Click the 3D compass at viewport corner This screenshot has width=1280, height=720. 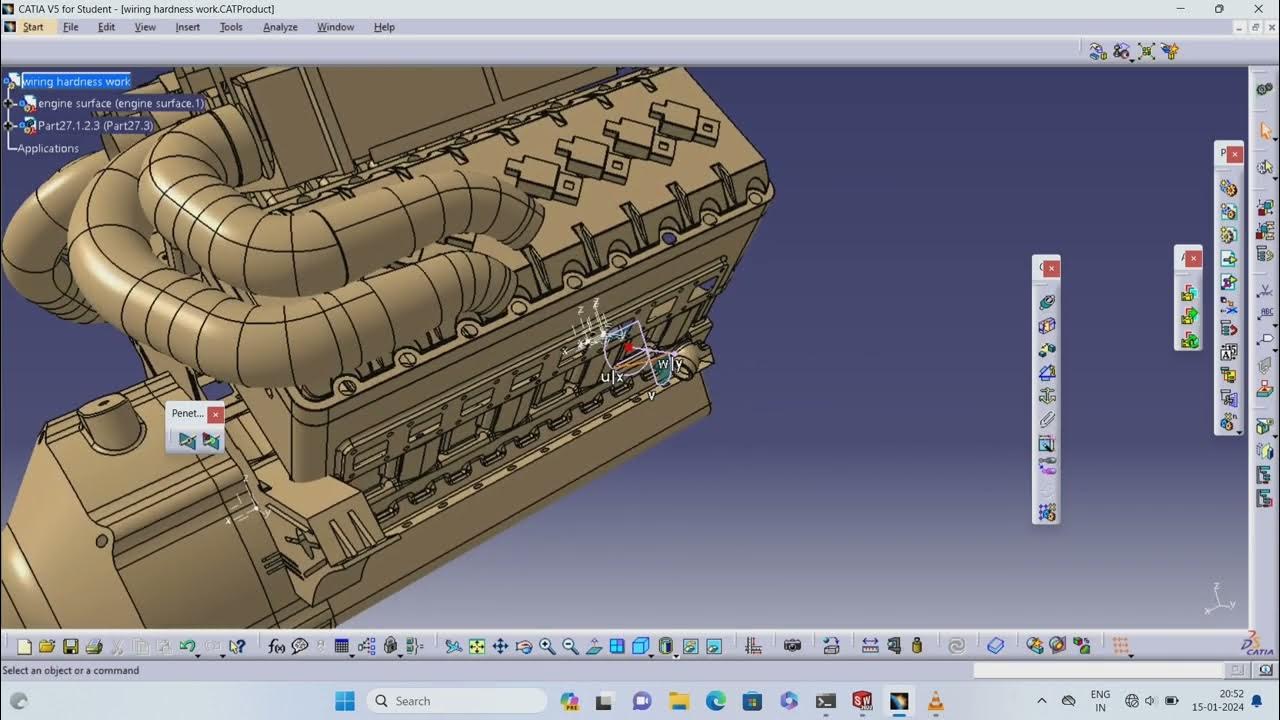coord(1219,598)
